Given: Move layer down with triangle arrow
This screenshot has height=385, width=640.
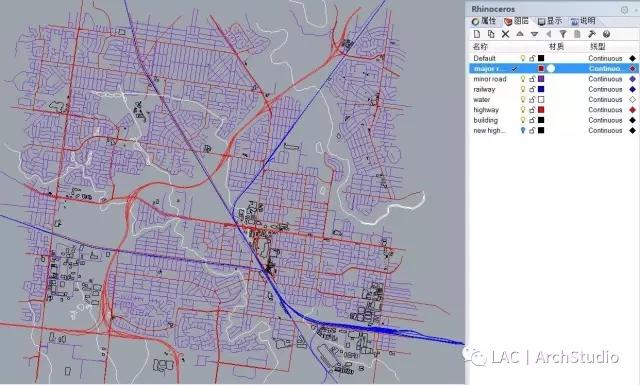Looking at the screenshot, I should tap(534, 34).
